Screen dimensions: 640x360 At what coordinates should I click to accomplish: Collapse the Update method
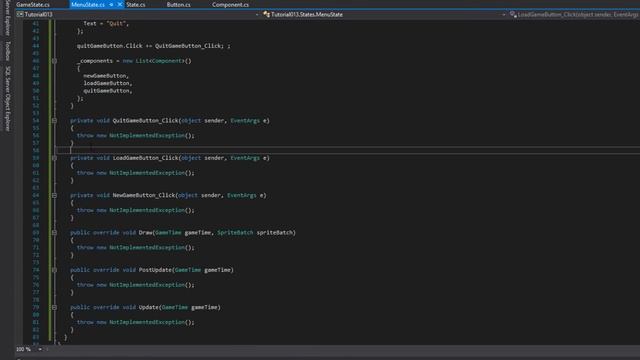tap(54, 307)
